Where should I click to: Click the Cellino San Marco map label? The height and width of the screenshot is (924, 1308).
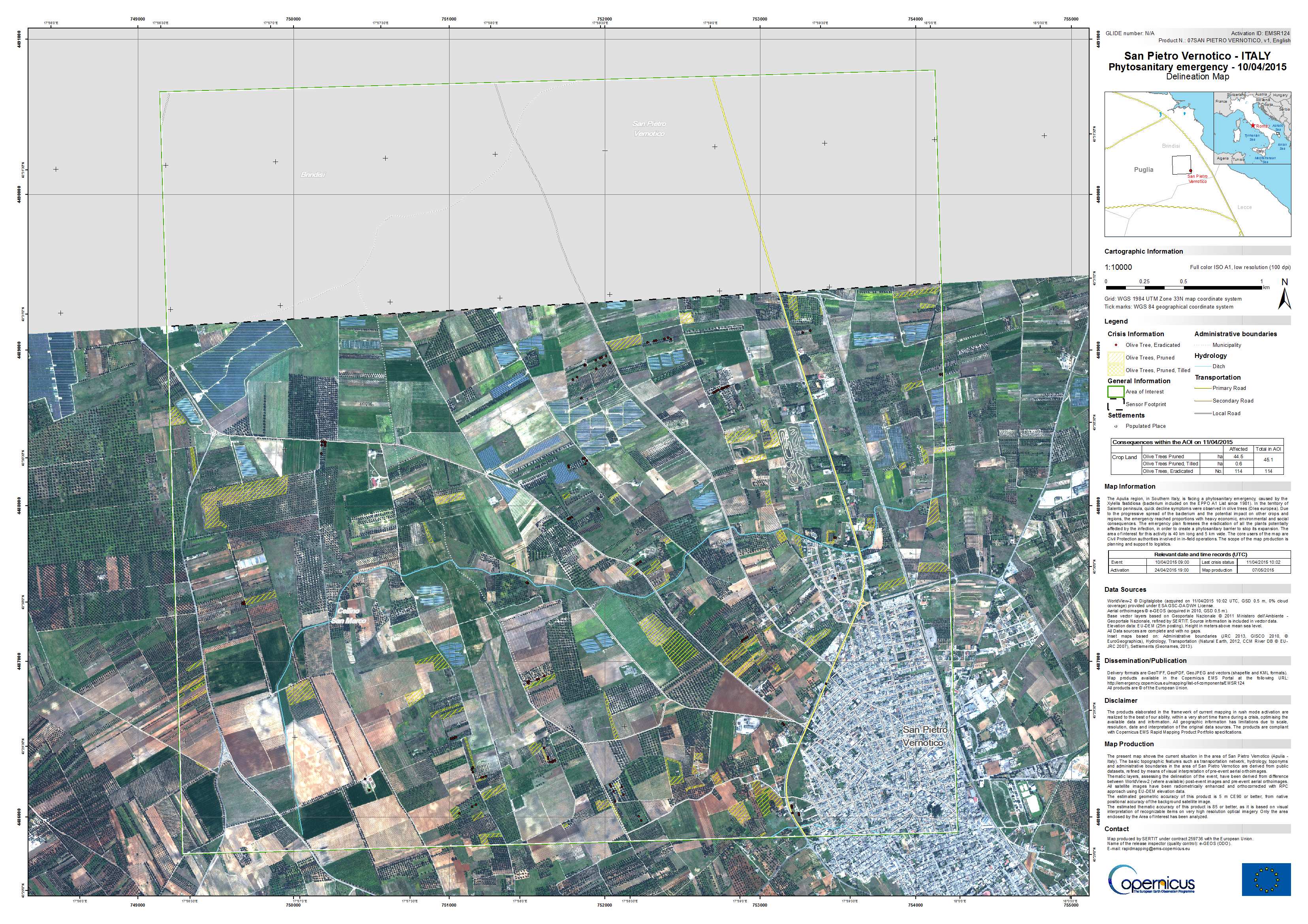(x=349, y=616)
